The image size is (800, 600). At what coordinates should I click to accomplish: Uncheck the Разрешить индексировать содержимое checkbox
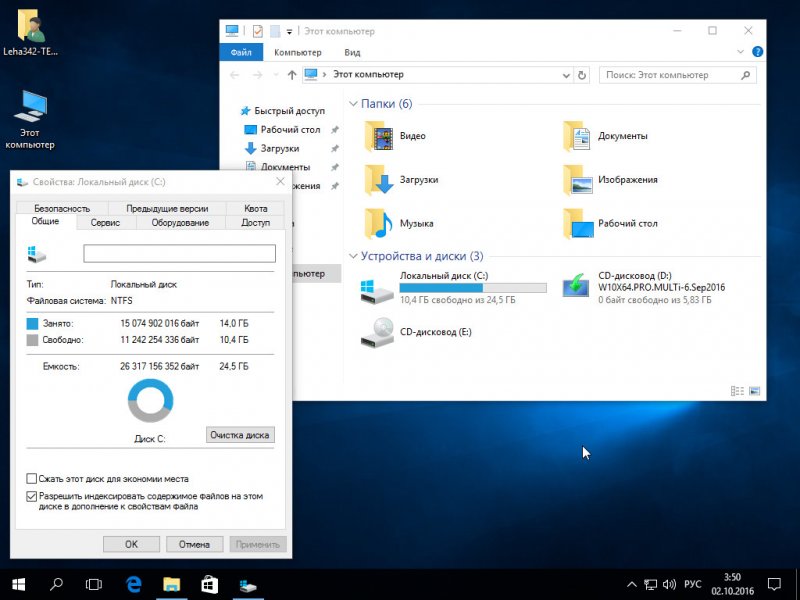[x=32, y=495]
